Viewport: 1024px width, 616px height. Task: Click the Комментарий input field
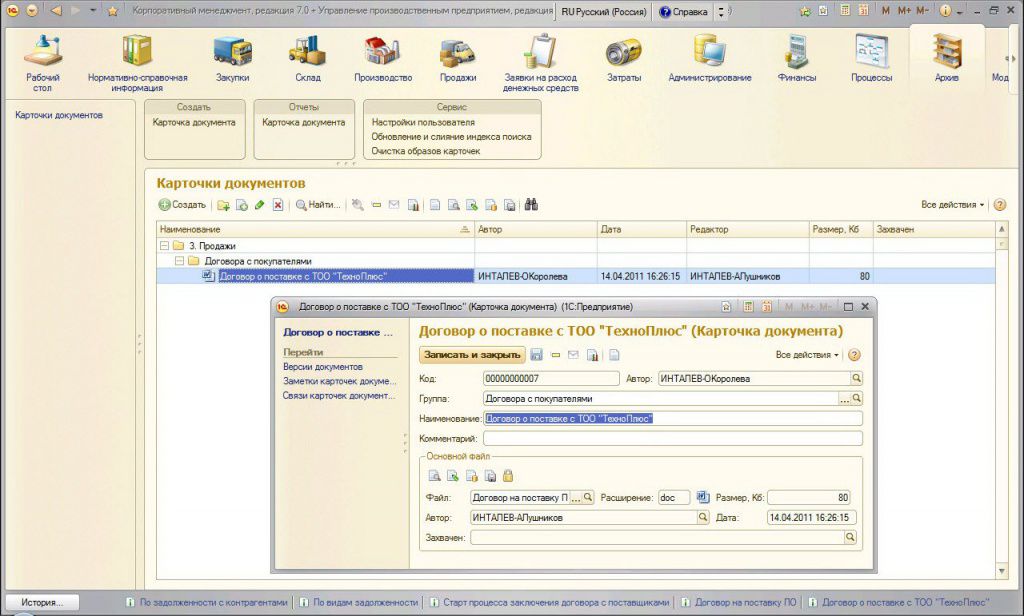tap(673, 438)
